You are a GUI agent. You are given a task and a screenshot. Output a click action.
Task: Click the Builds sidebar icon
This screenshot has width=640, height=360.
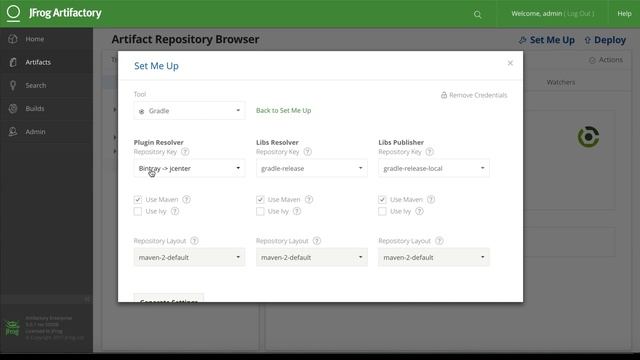(x=13, y=109)
